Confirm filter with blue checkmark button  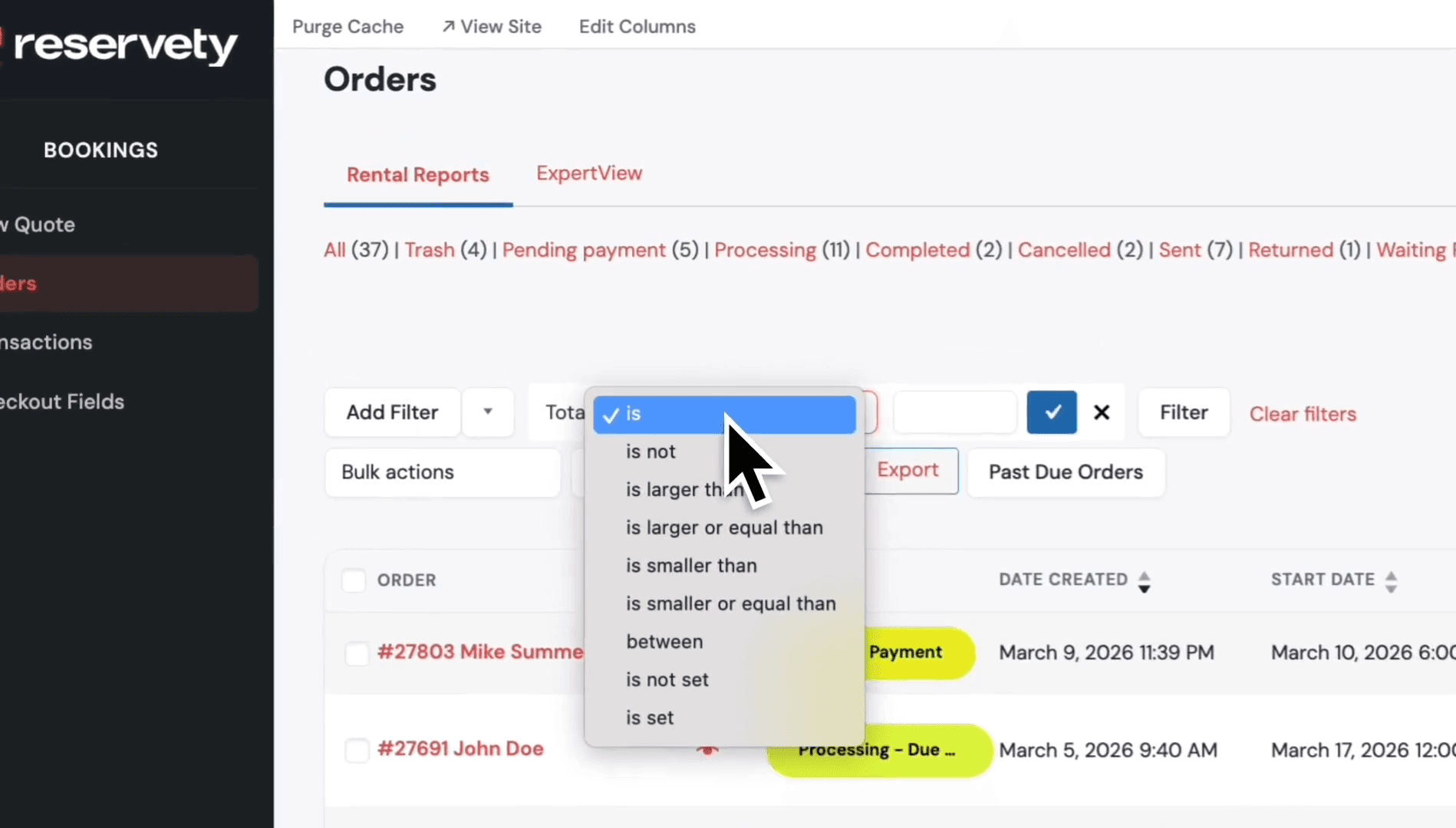pyautogui.click(x=1052, y=412)
